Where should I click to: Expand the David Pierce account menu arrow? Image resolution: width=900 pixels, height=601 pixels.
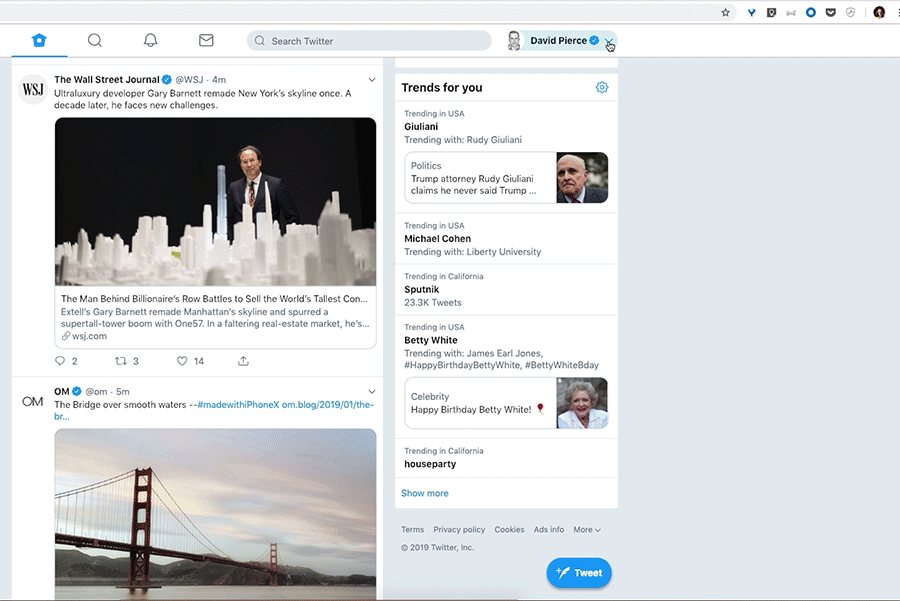tap(609, 41)
